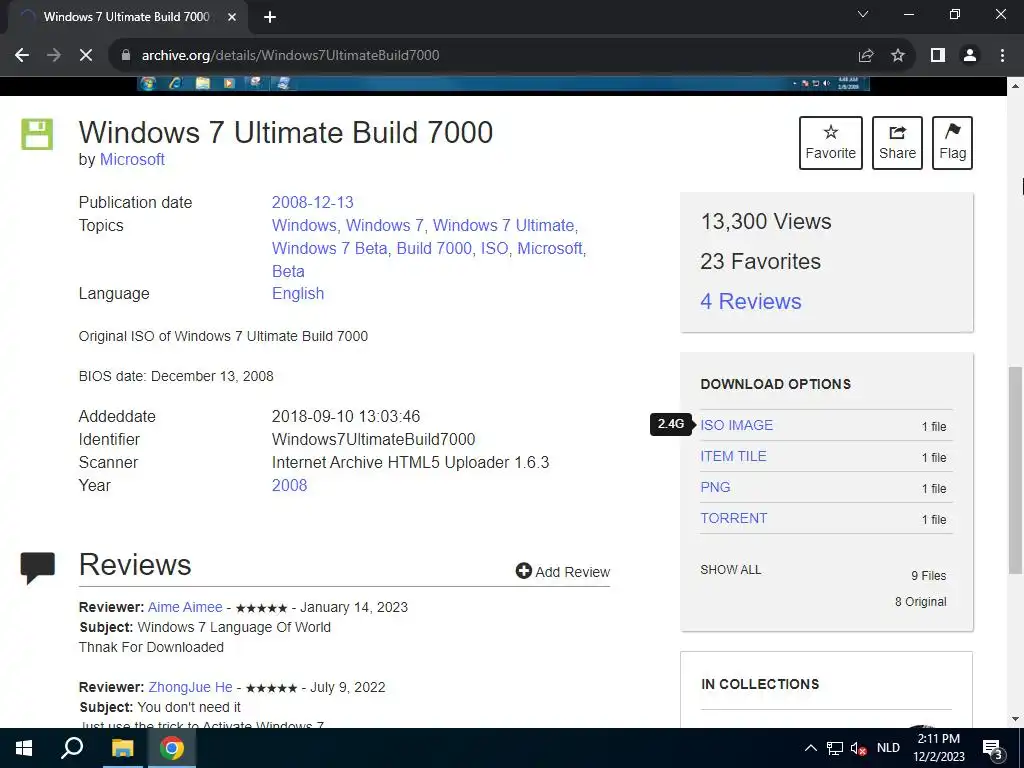Open Chrome three-dot menu
The image size is (1024, 768).
1002,56
